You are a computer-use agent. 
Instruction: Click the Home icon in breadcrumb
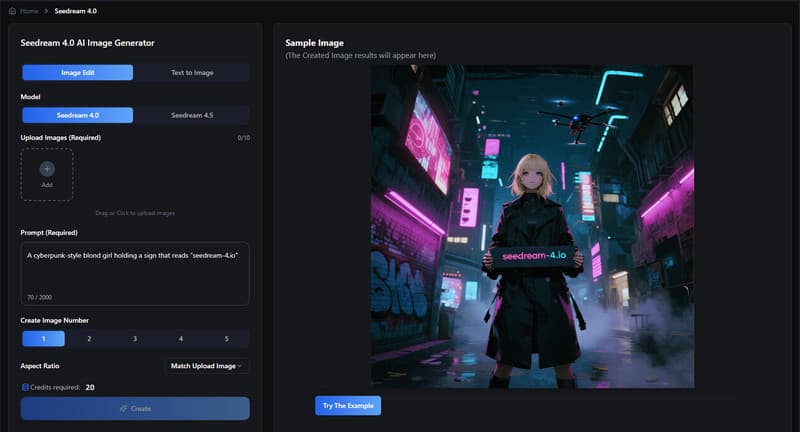point(12,11)
